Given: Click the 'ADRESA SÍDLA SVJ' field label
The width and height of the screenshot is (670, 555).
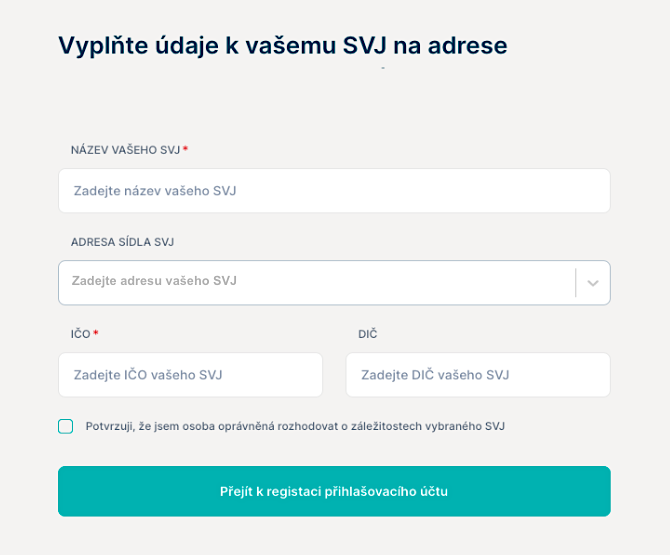Looking at the screenshot, I should tap(122, 242).
